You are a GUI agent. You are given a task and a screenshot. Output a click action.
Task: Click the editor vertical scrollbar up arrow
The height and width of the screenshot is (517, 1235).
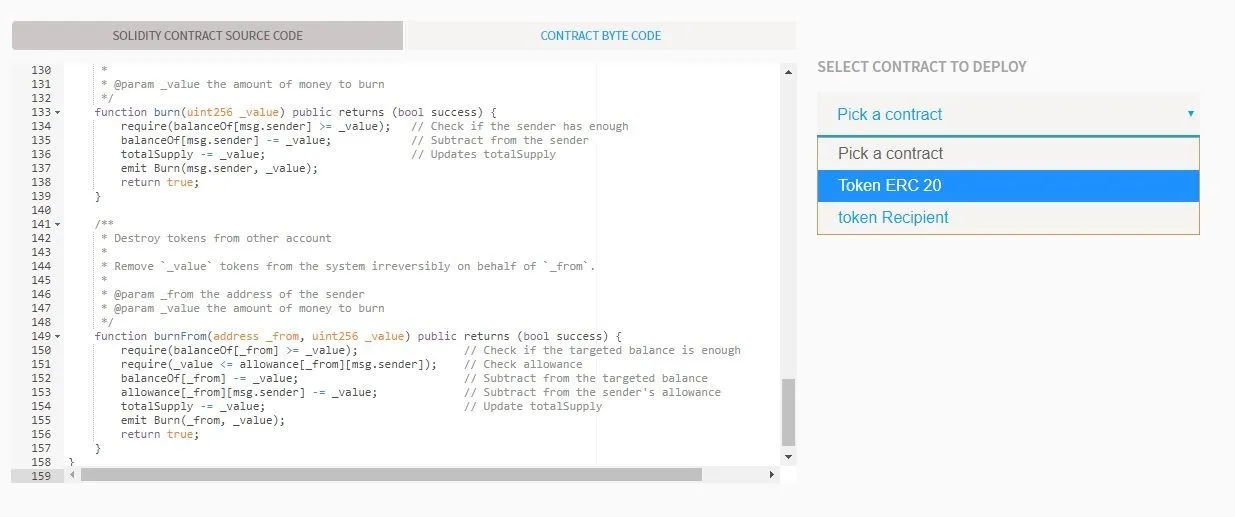(x=788, y=71)
